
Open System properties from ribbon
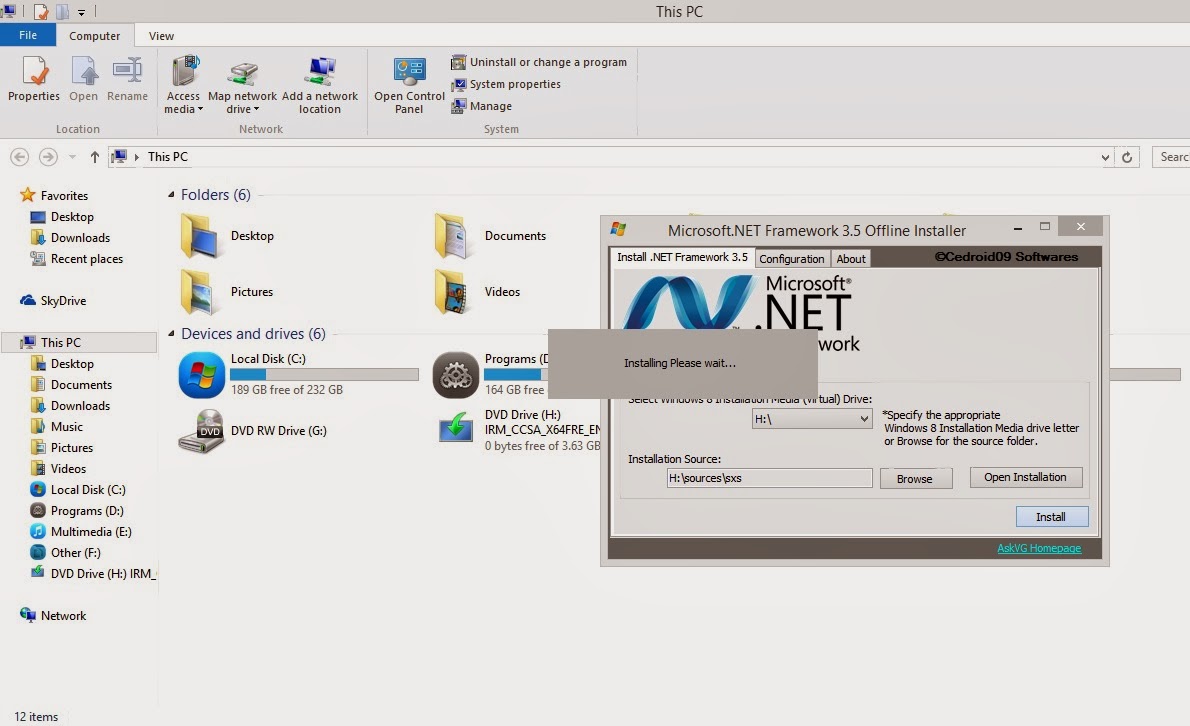coord(505,84)
